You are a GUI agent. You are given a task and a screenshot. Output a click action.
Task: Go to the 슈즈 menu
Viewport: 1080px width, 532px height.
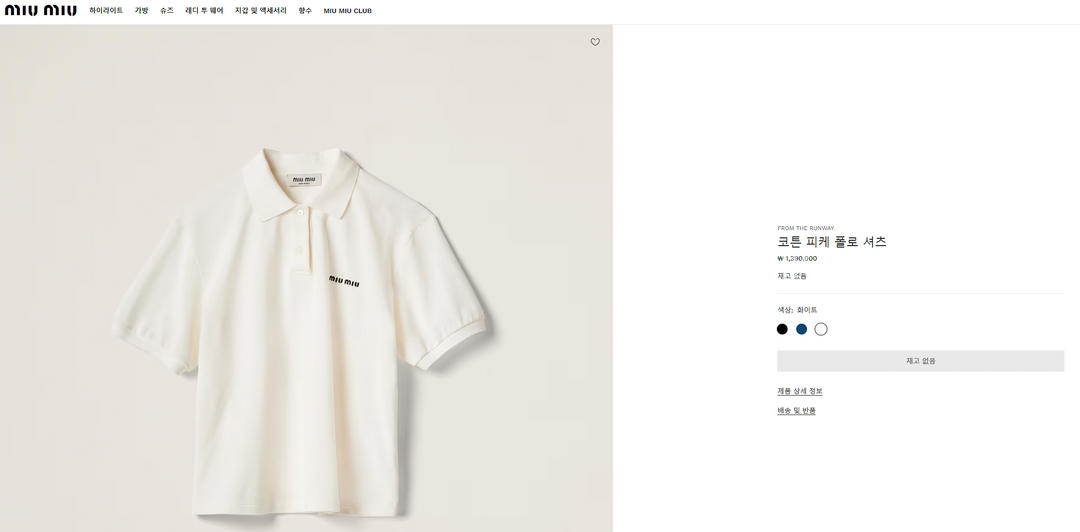pyautogui.click(x=166, y=11)
